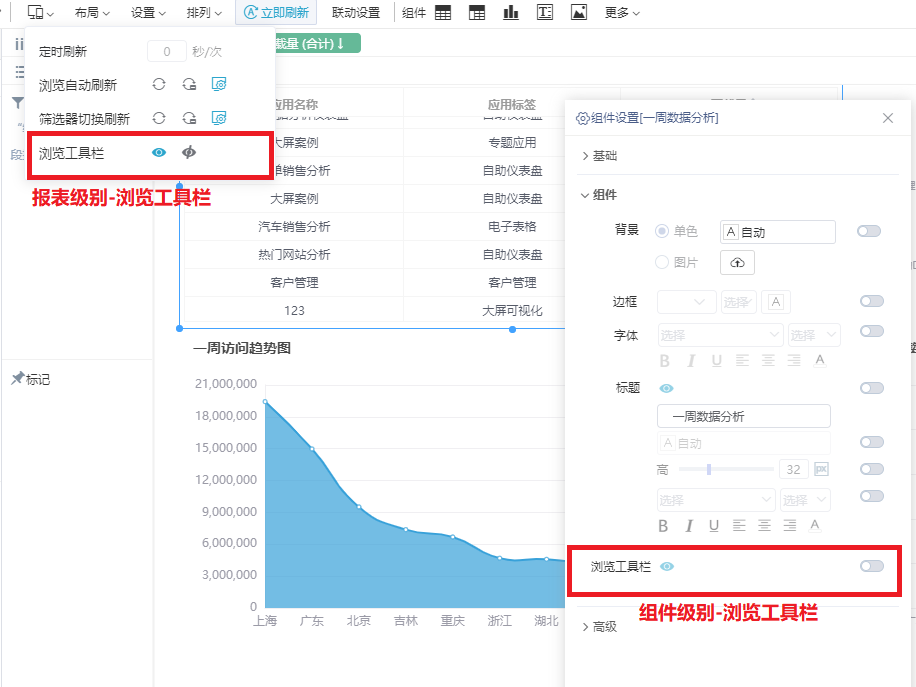This screenshot has height=687, width=916.
Task: Insert an image component icon
Action: [578, 12]
